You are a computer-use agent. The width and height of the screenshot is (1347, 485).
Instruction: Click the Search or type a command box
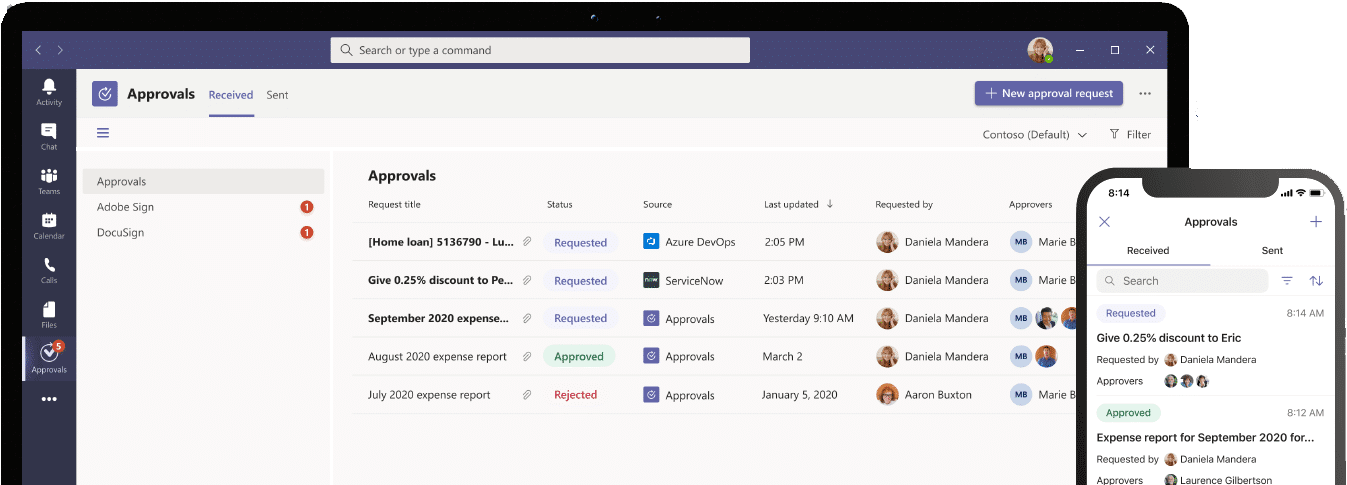click(x=540, y=50)
